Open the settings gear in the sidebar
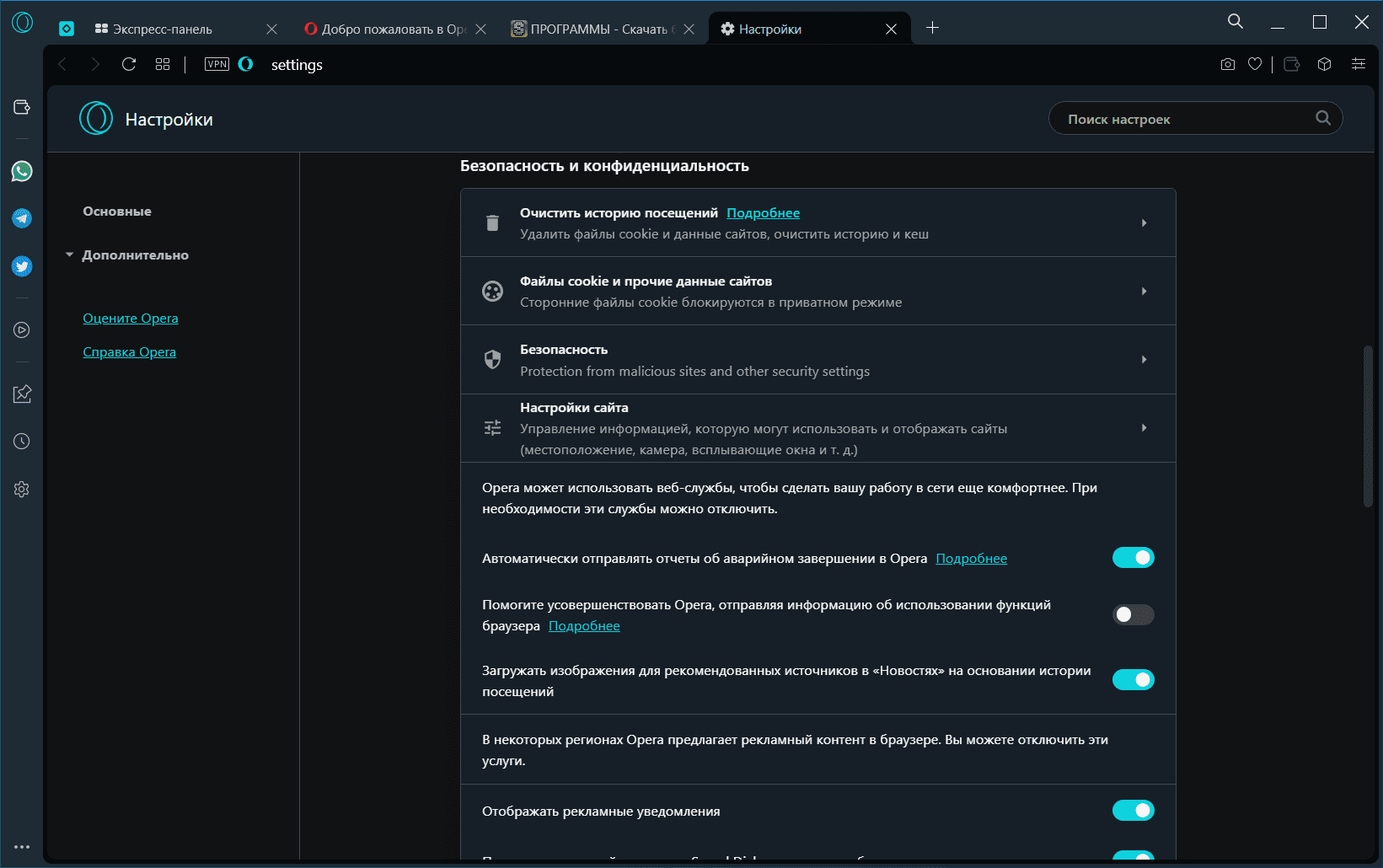This screenshot has height=868, width=1383. pos(22,490)
